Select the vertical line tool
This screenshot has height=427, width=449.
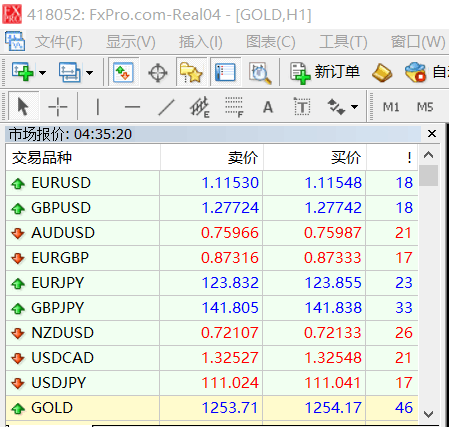(x=98, y=107)
